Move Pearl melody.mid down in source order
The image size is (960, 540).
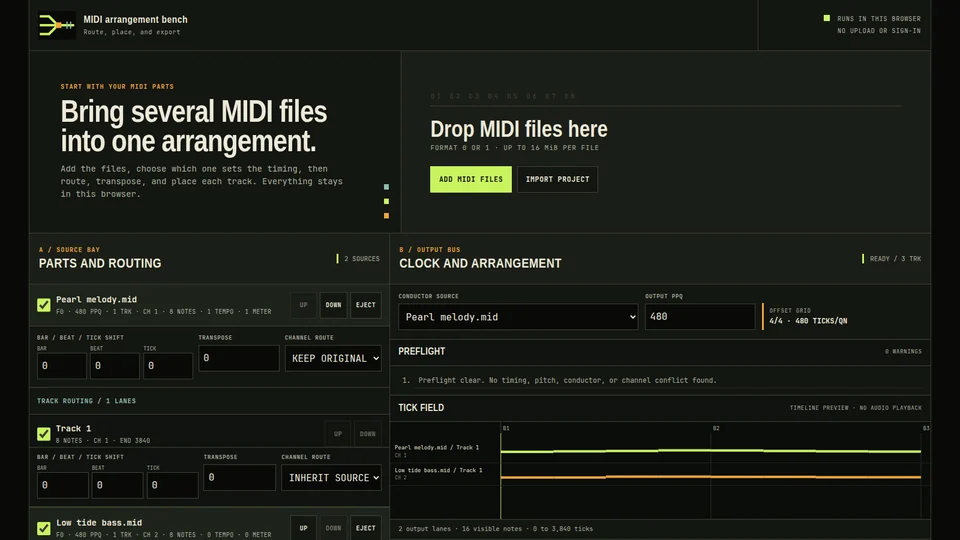click(333, 305)
